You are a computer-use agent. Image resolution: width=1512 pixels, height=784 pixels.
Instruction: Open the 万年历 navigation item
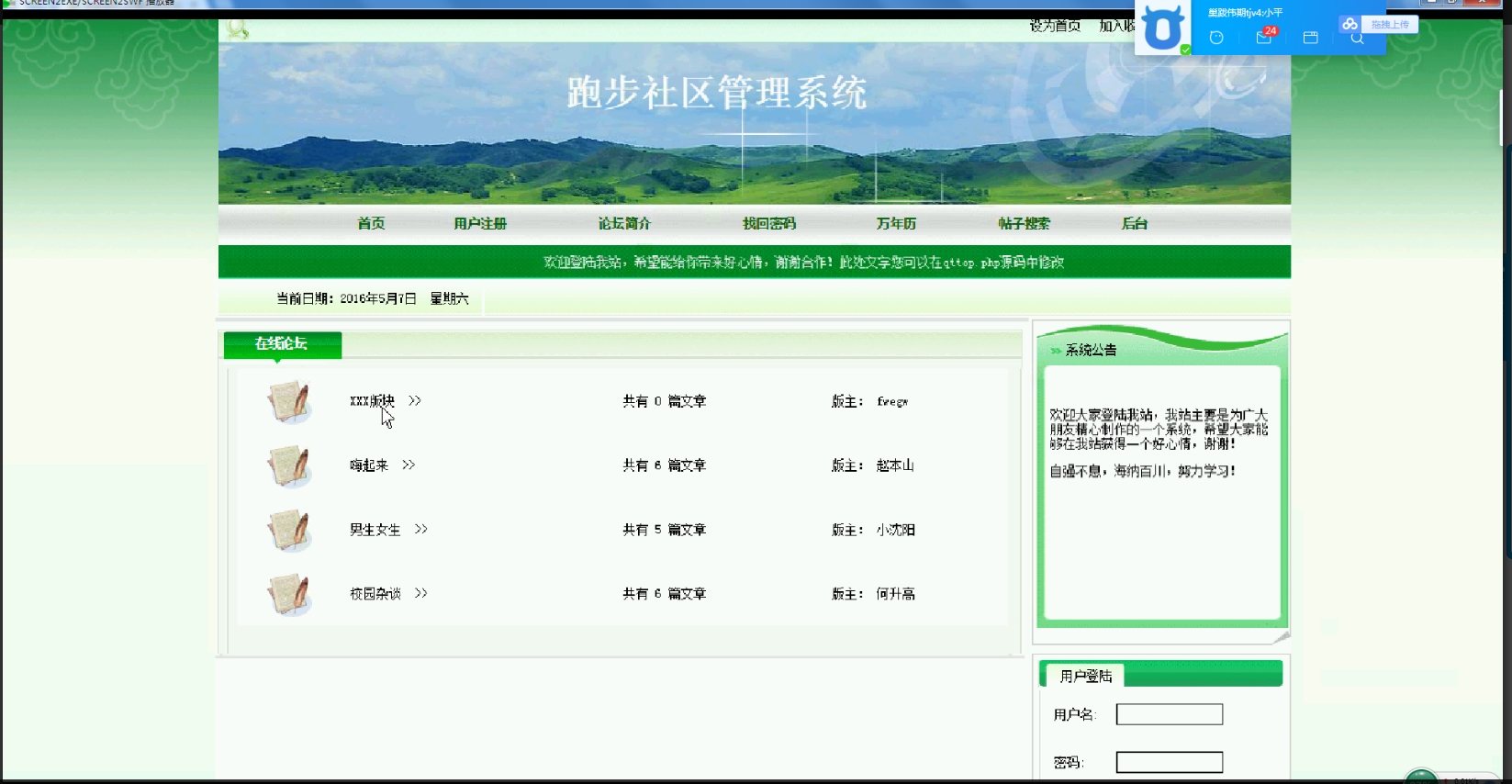coord(896,223)
